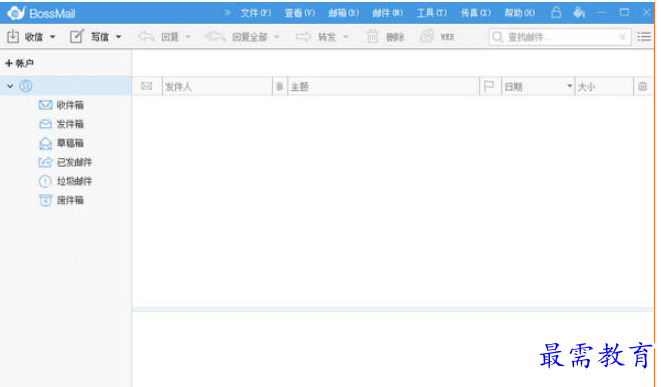Click the WEB mail icon
Image resolution: width=661 pixels, height=387 pixels.
pos(427,37)
